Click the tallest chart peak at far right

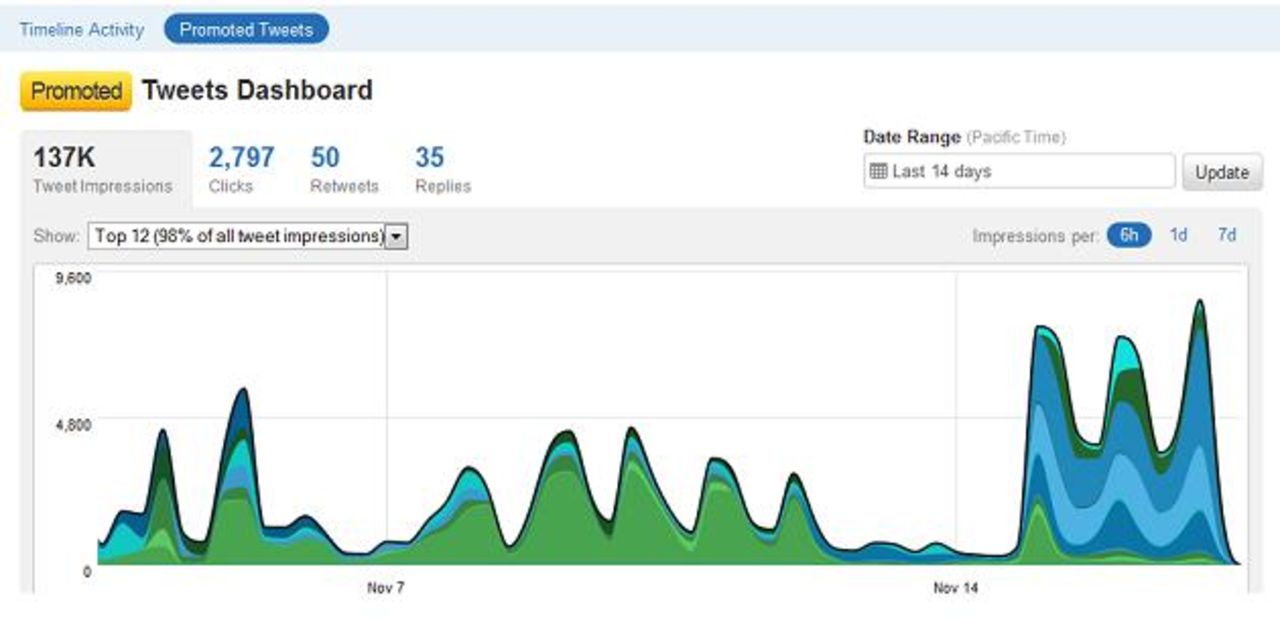[x=1199, y=303]
